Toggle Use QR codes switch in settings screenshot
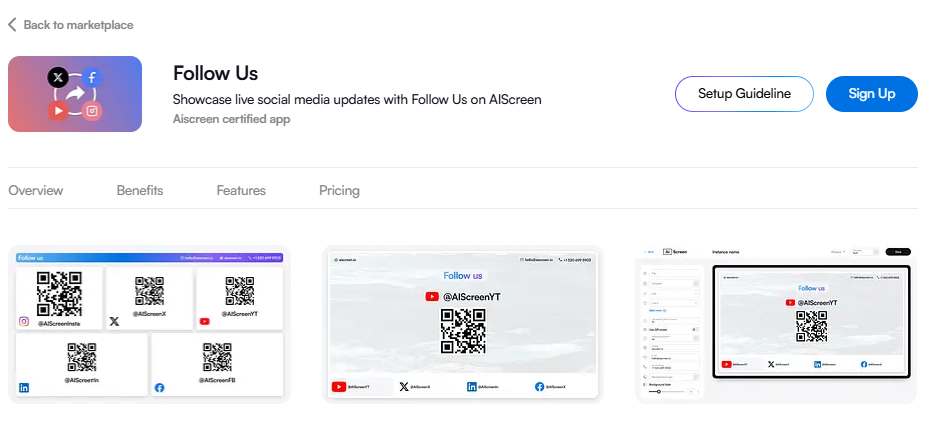 [694, 329]
